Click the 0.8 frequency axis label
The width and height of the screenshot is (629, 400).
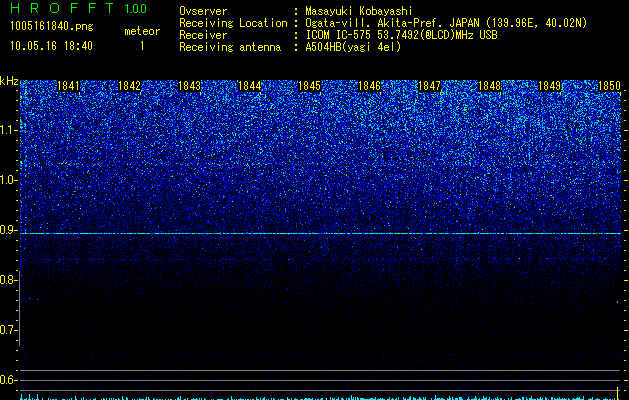pyautogui.click(x=9, y=280)
